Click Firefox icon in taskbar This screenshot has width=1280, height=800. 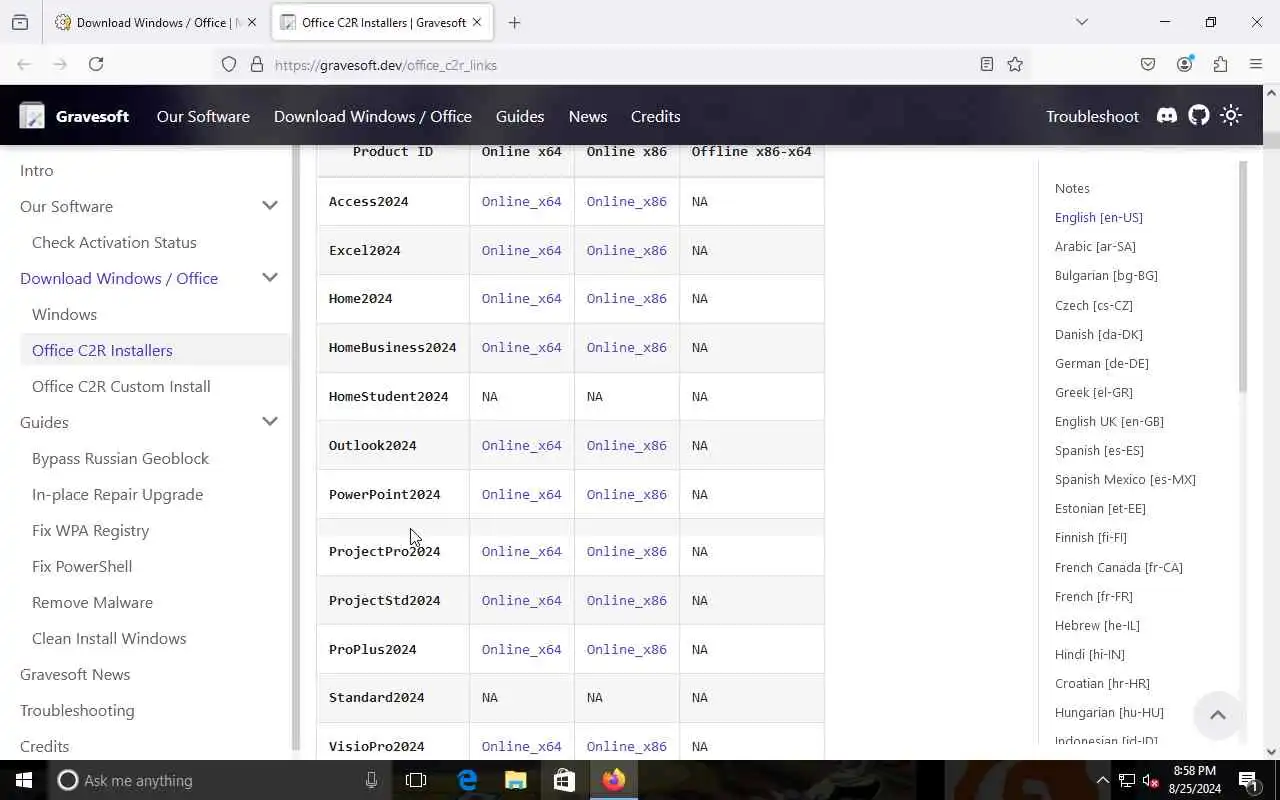pyautogui.click(x=613, y=780)
